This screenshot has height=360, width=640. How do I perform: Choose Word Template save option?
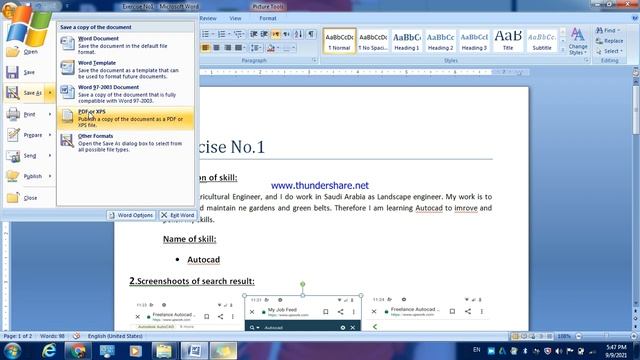(x=126, y=69)
